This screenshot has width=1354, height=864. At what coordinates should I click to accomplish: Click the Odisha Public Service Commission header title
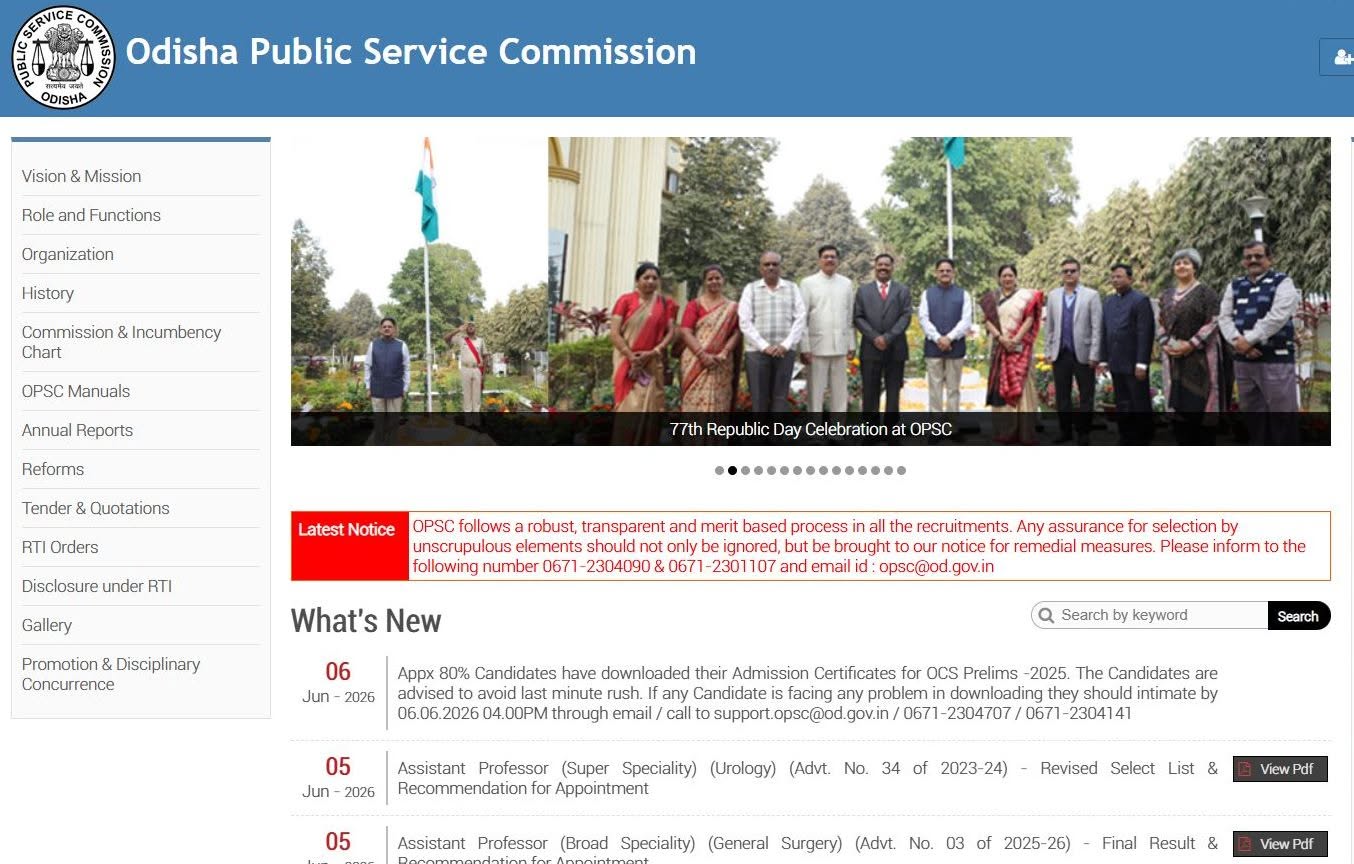coord(411,52)
